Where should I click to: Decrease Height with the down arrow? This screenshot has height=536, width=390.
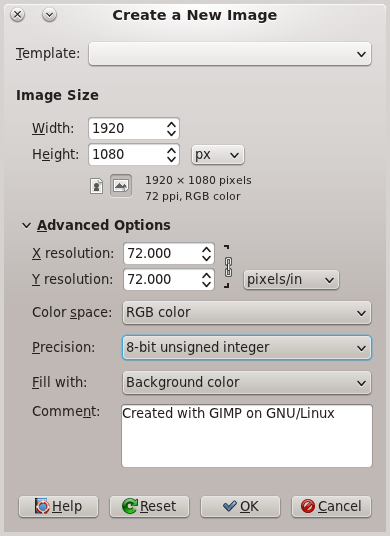pos(171,159)
